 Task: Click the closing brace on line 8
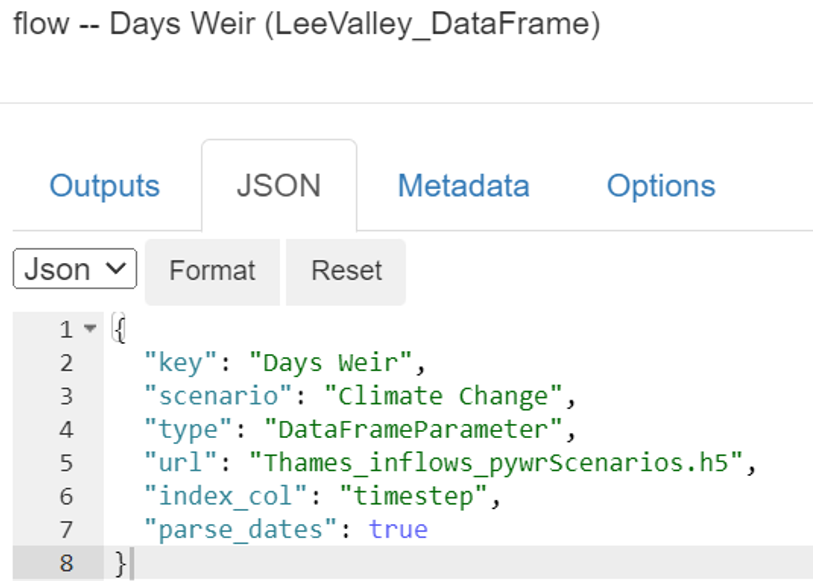(120, 563)
